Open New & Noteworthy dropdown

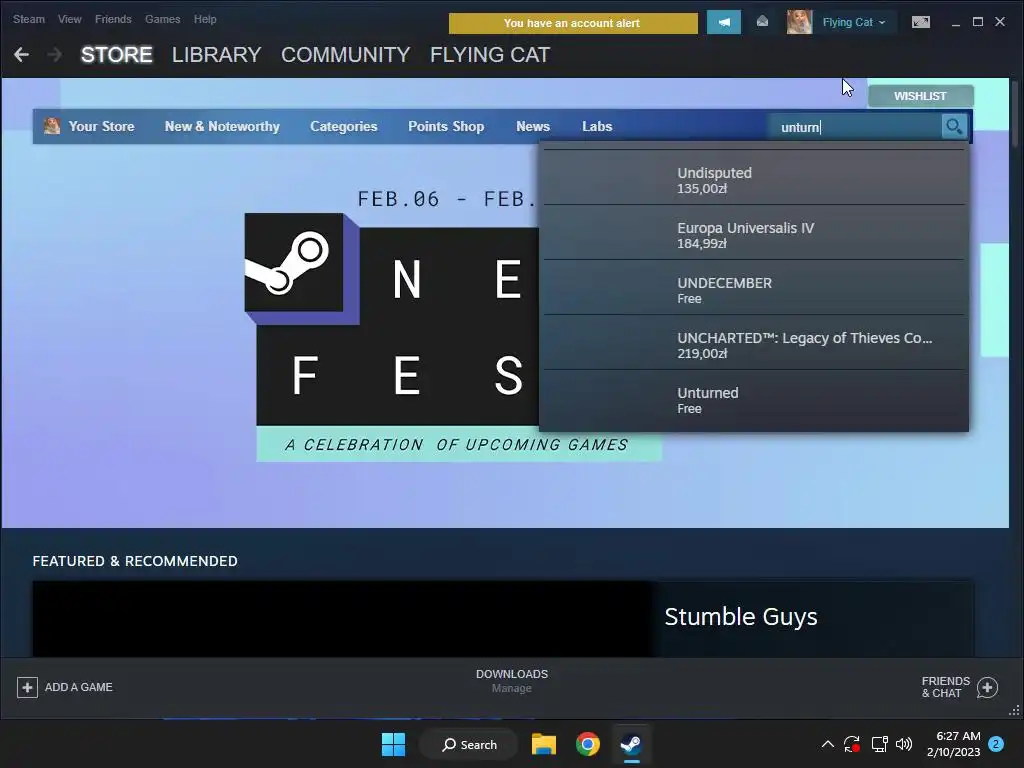(x=222, y=126)
